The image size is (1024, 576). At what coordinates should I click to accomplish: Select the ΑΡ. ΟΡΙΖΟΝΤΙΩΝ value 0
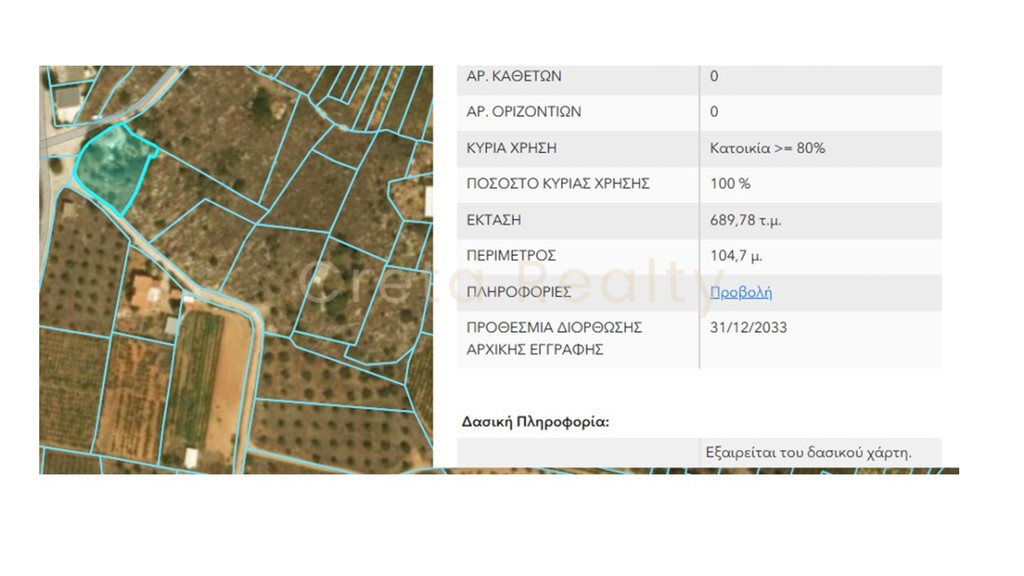pyautogui.click(x=714, y=112)
